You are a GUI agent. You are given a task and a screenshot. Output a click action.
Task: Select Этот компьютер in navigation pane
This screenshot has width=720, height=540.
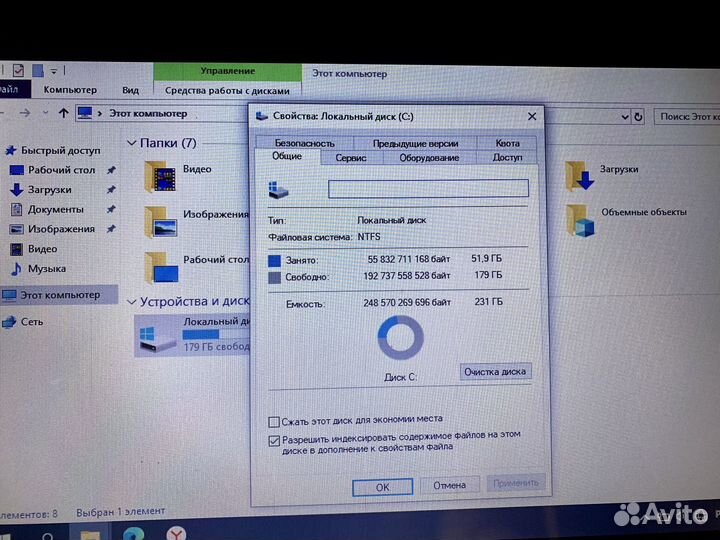pos(59,295)
